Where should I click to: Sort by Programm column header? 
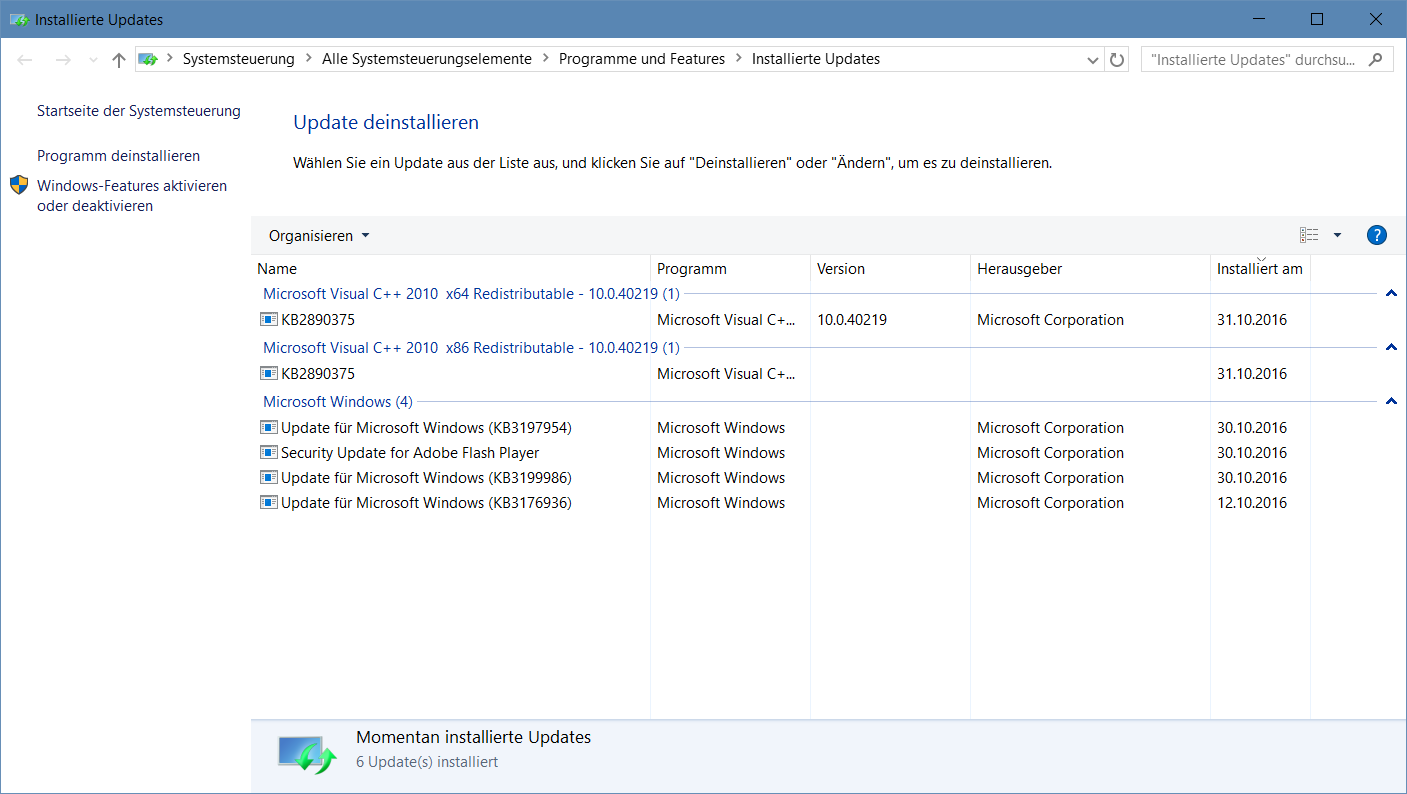pyautogui.click(x=730, y=269)
